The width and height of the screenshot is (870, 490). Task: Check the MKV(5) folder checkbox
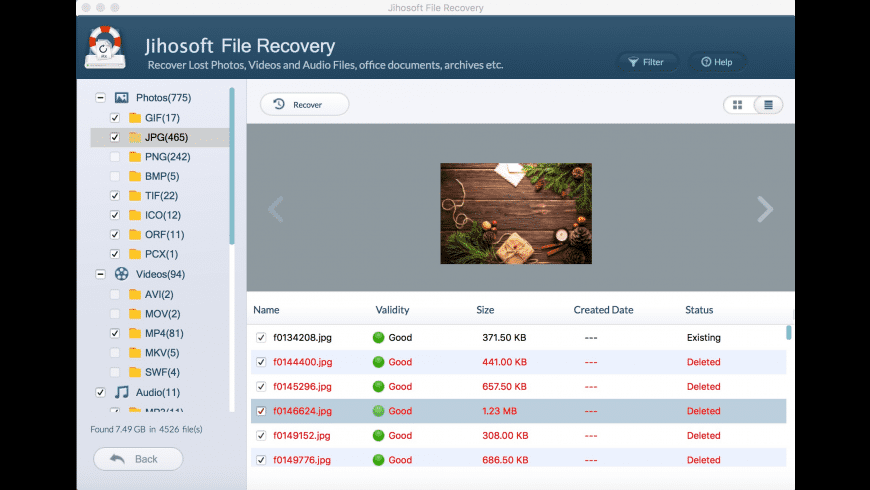[x=115, y=352]
